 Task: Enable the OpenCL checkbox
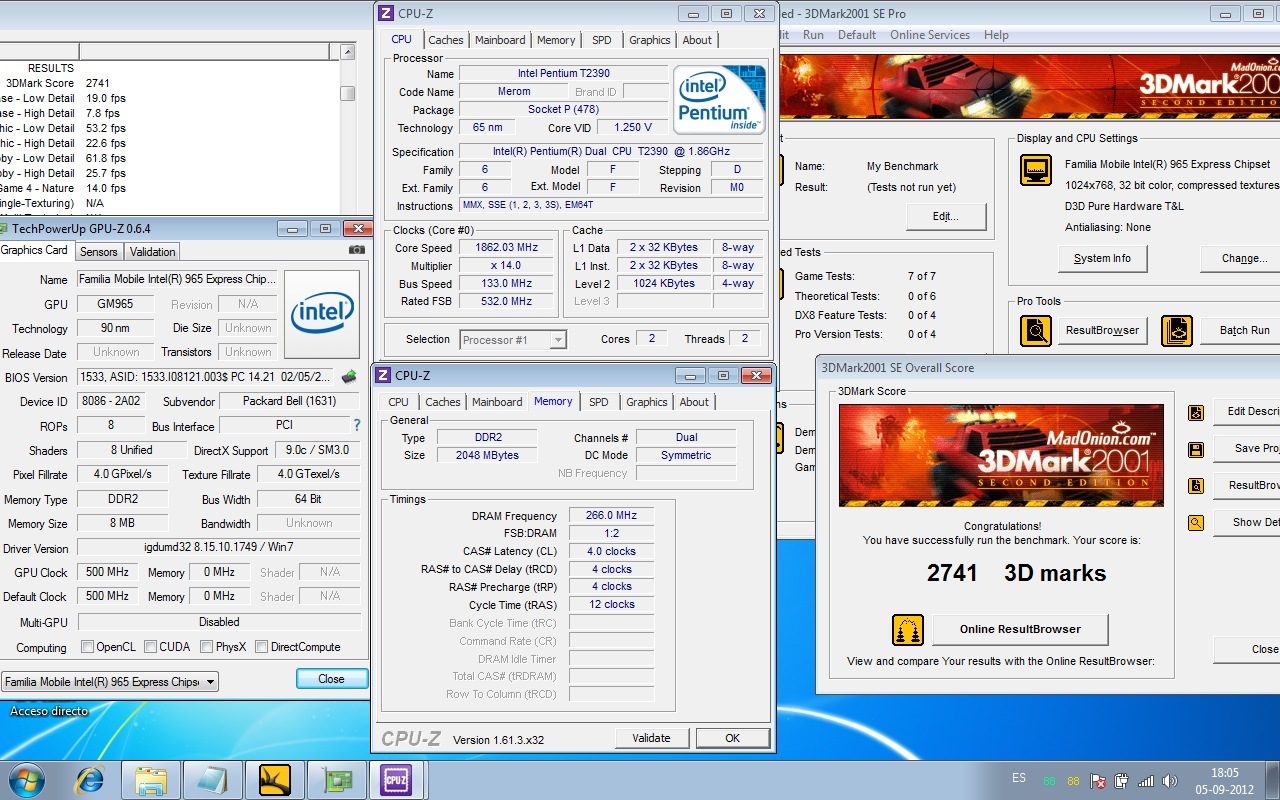(87, 647)
